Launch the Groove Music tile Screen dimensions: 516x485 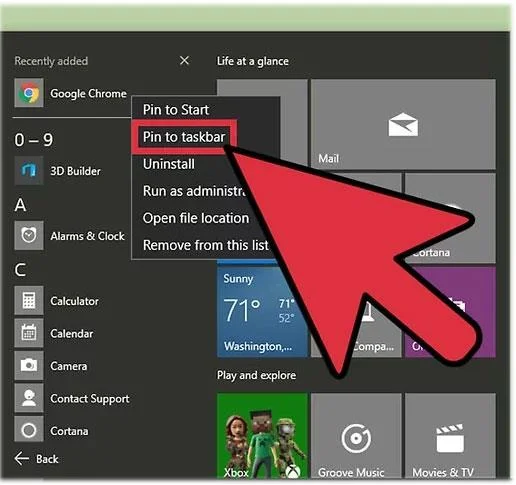point(356,436)
